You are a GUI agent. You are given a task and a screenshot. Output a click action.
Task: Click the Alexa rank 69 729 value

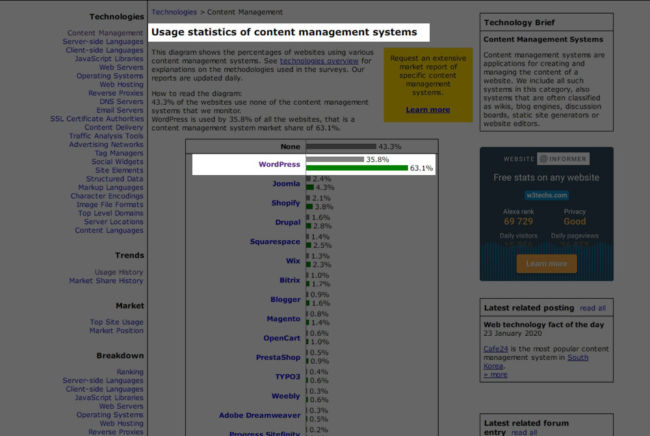pos(518,221)
